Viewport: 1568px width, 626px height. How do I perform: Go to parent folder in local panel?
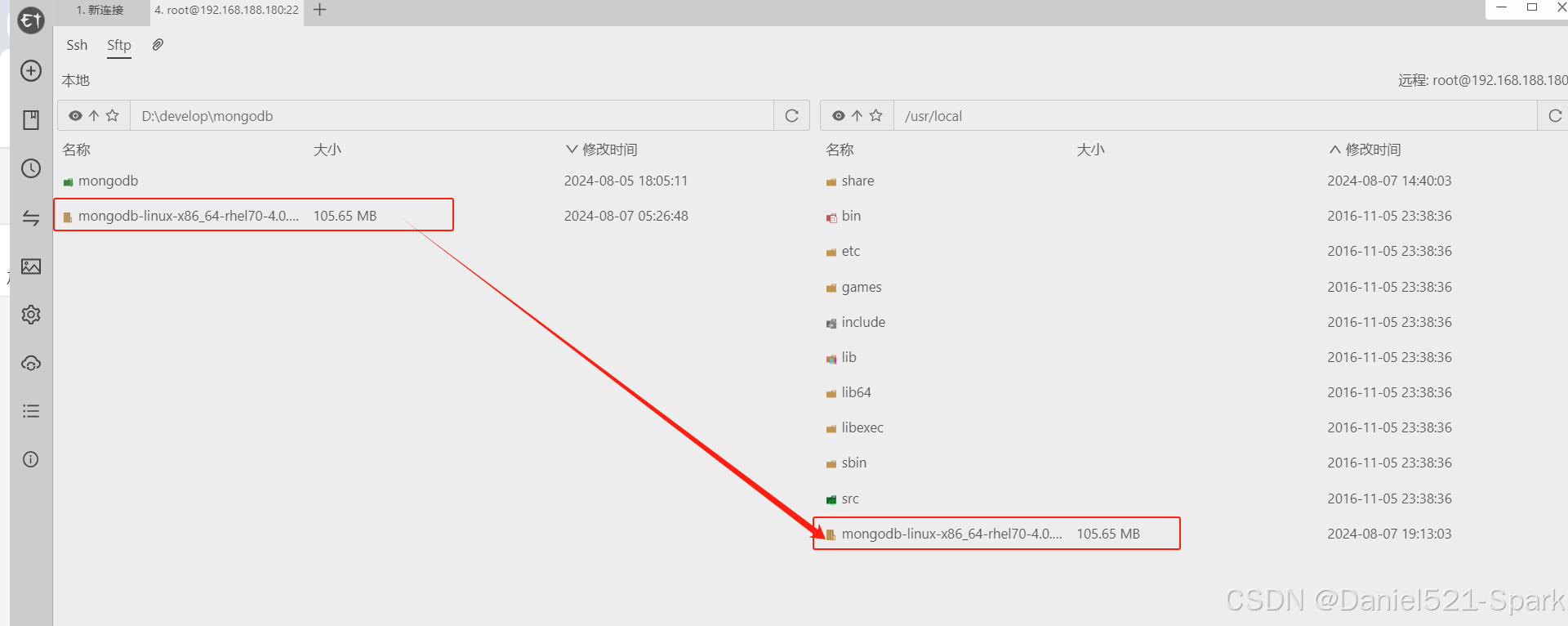pos(94,116)
